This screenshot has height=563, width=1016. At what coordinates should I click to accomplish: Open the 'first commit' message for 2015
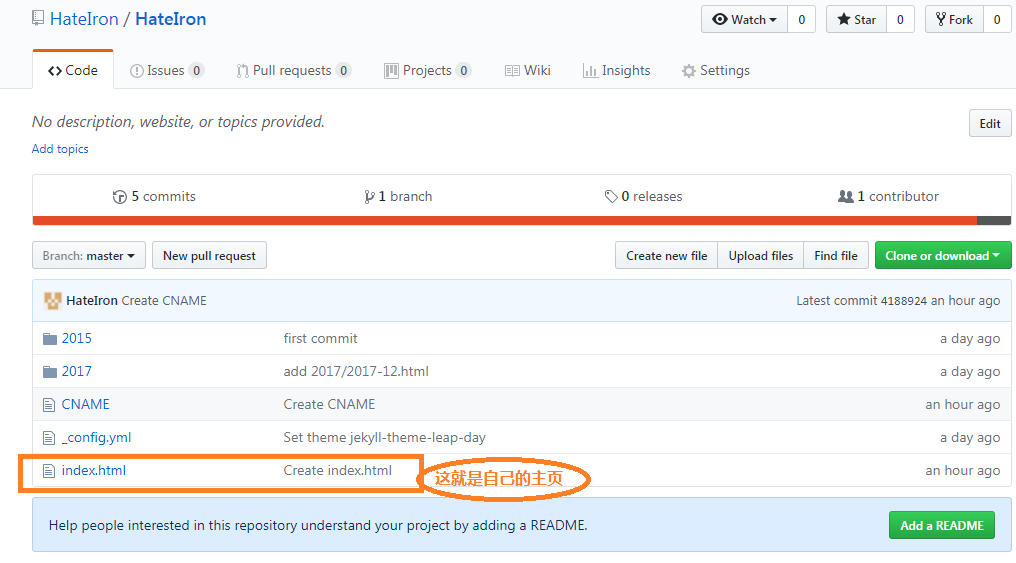[320, 338]
